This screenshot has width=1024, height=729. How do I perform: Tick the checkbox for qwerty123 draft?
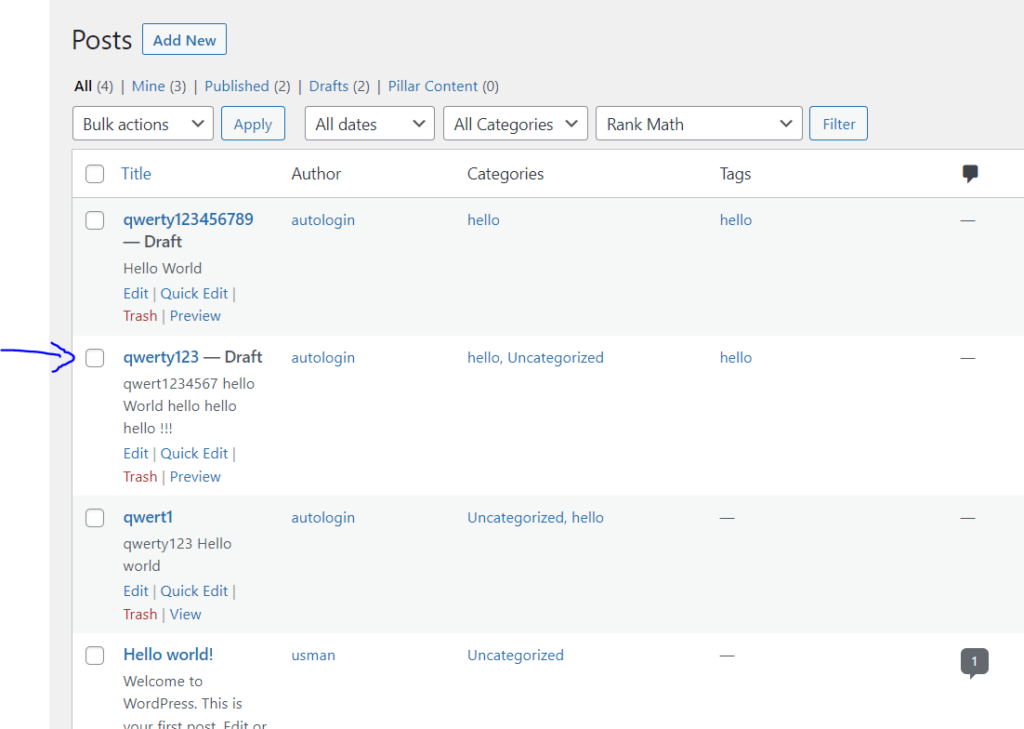pos(95,358)
